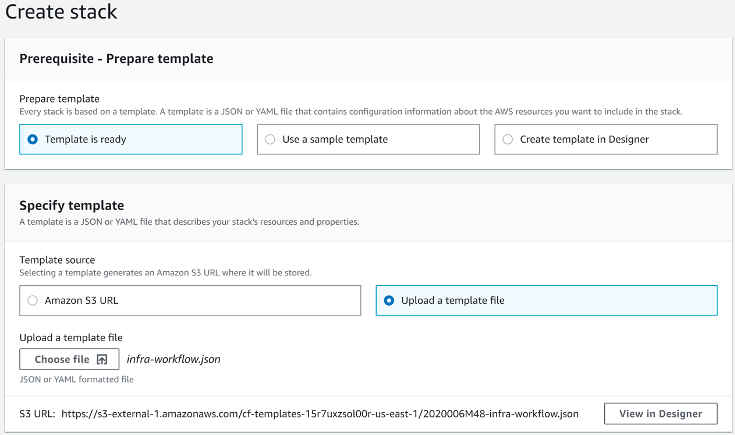Click the 'Template source' field label
The width and height of the screenshot is (735, 435).
[57, 260]
